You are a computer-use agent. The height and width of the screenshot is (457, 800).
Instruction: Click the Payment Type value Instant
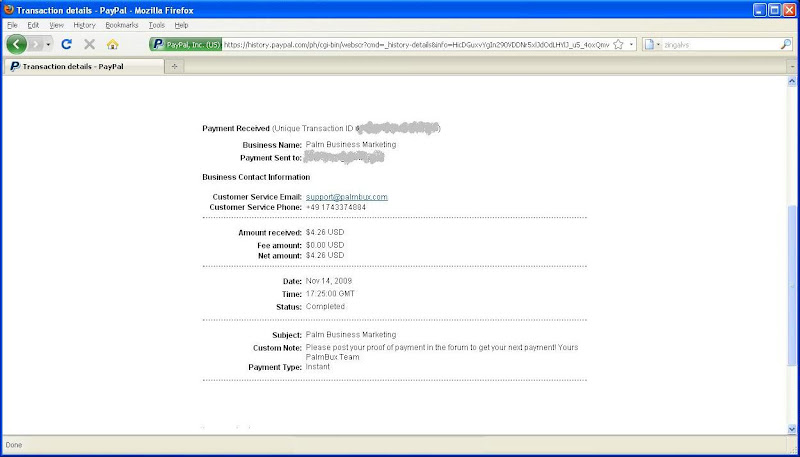tap(317, 367)
